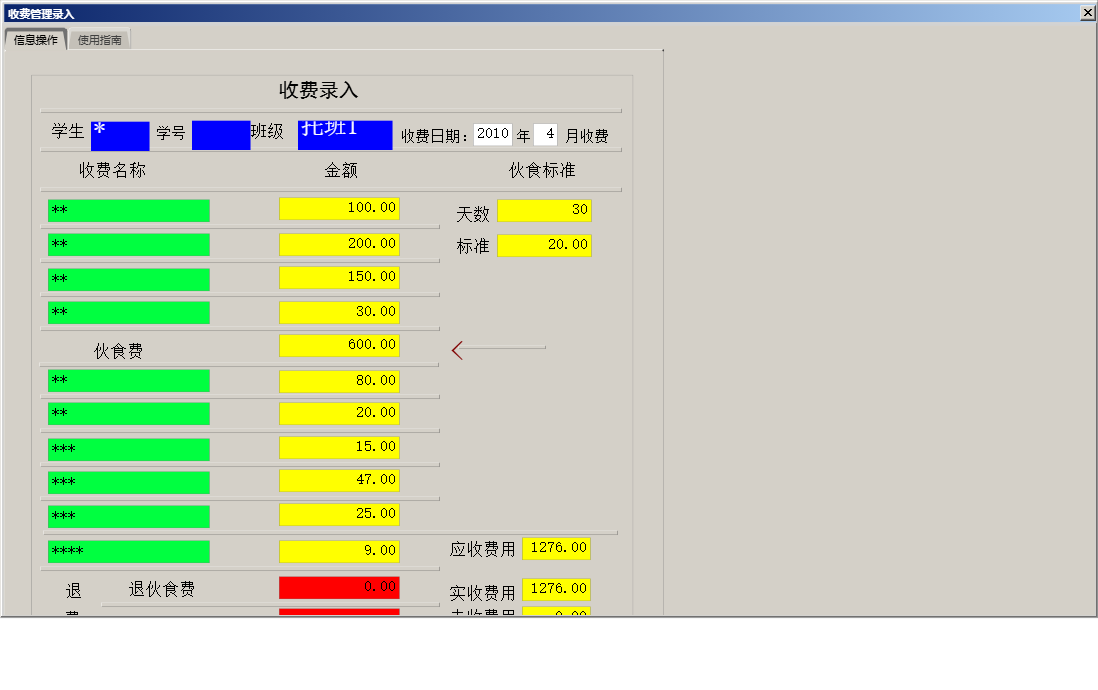Screen dimensions: 1098x690
Task: Select the amount field showing 9.00
Action: [x=339, y=550]
